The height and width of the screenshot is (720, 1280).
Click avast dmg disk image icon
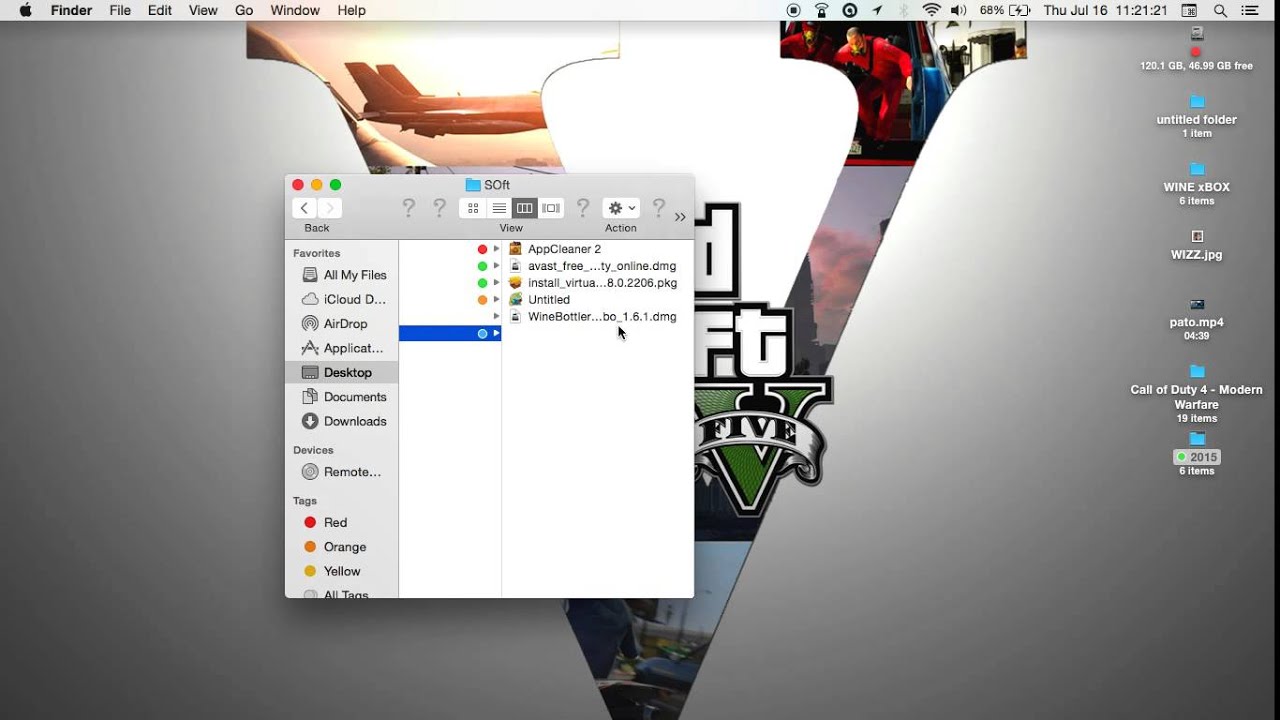(516, 266)
